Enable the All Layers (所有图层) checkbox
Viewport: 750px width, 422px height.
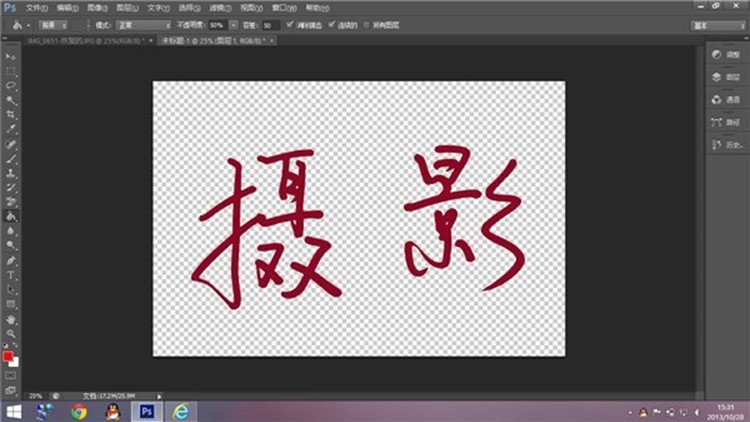[366, 23]
